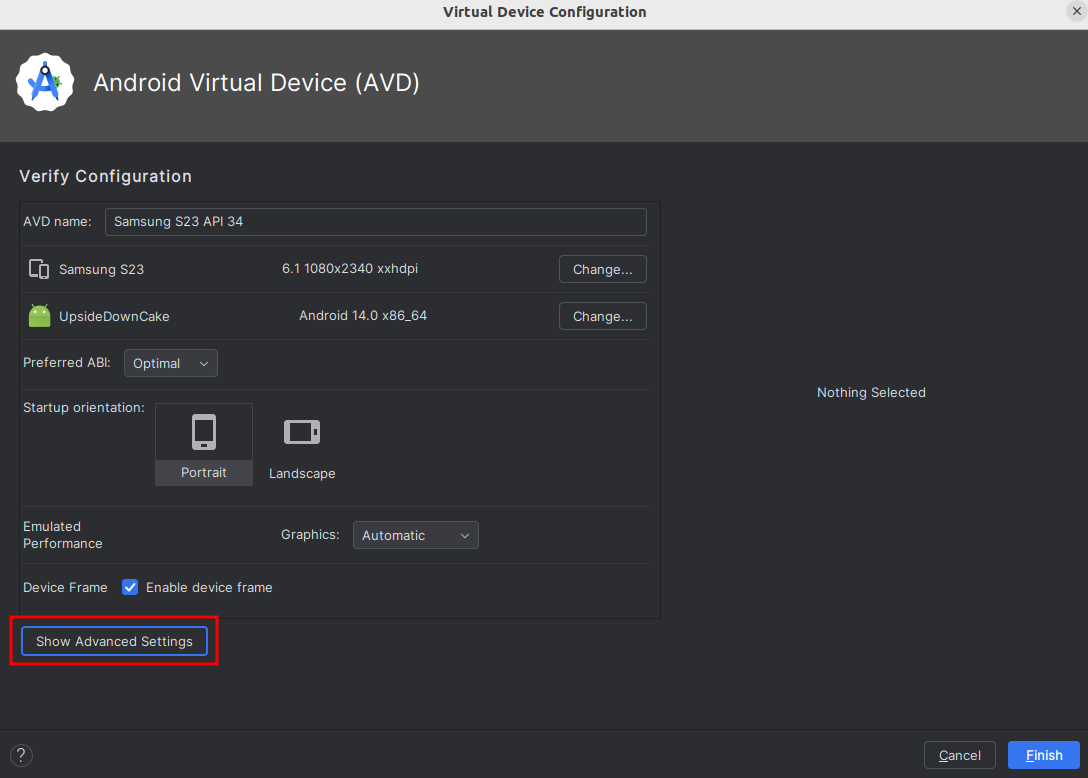Image resolution: width=1088 pixels, height=778 pixels.
Task: Open help with the question mark icon
Action: point(22,755)
